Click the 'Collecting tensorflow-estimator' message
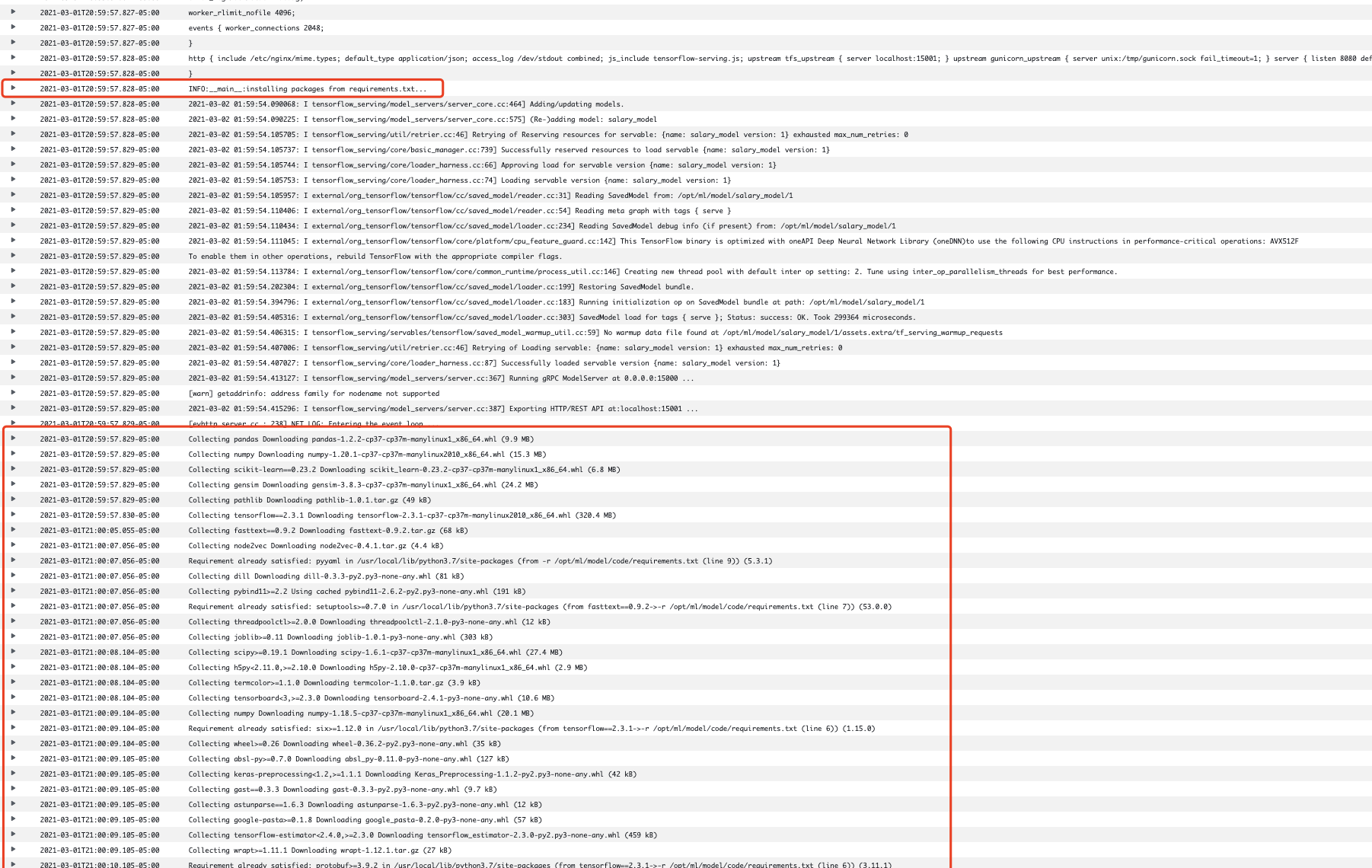The width and height of the screenshot is (1372, 868). [423, 835]
